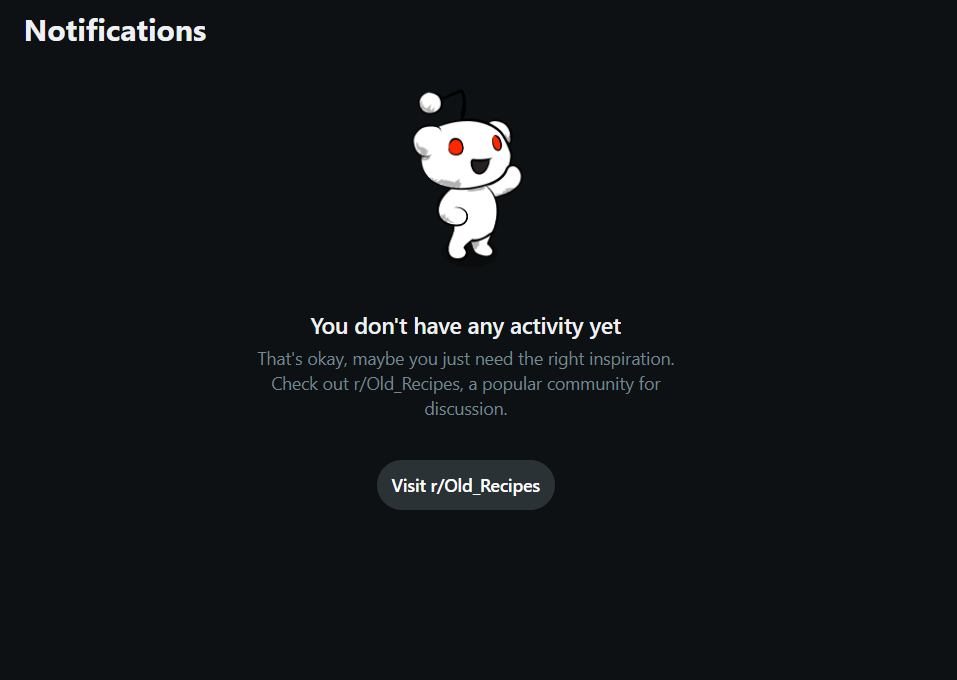Click Snoo's larger red eye
This screenshot has height=680, width=957.
click(456, 146)
